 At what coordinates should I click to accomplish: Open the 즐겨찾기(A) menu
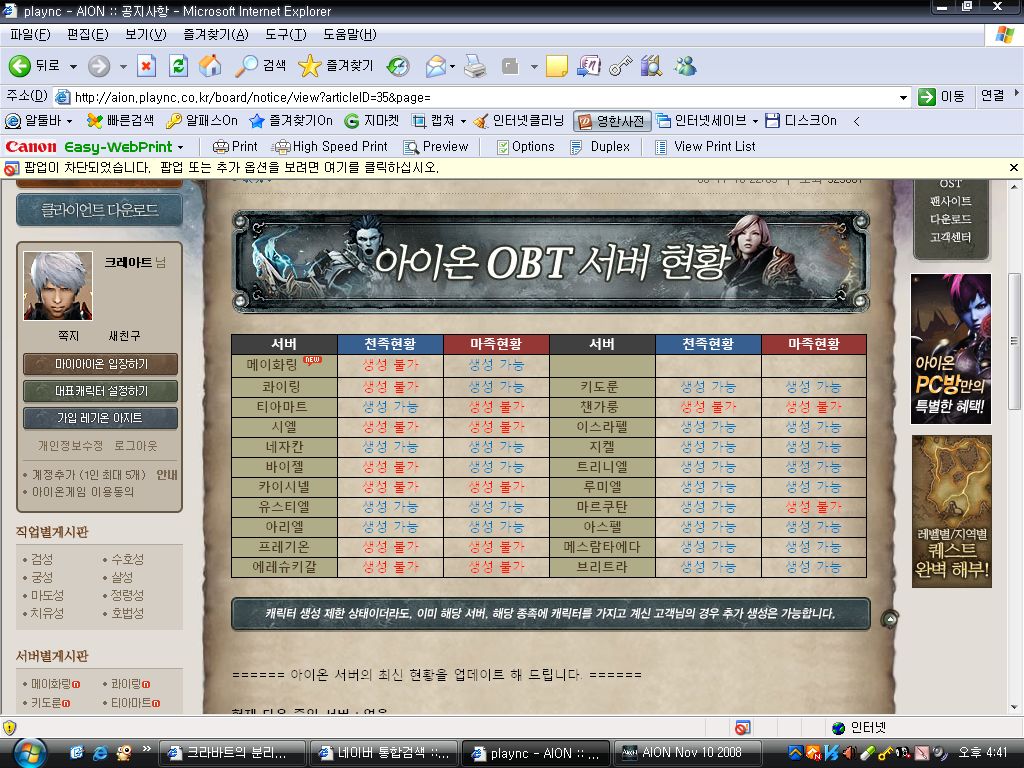(216, 35)
